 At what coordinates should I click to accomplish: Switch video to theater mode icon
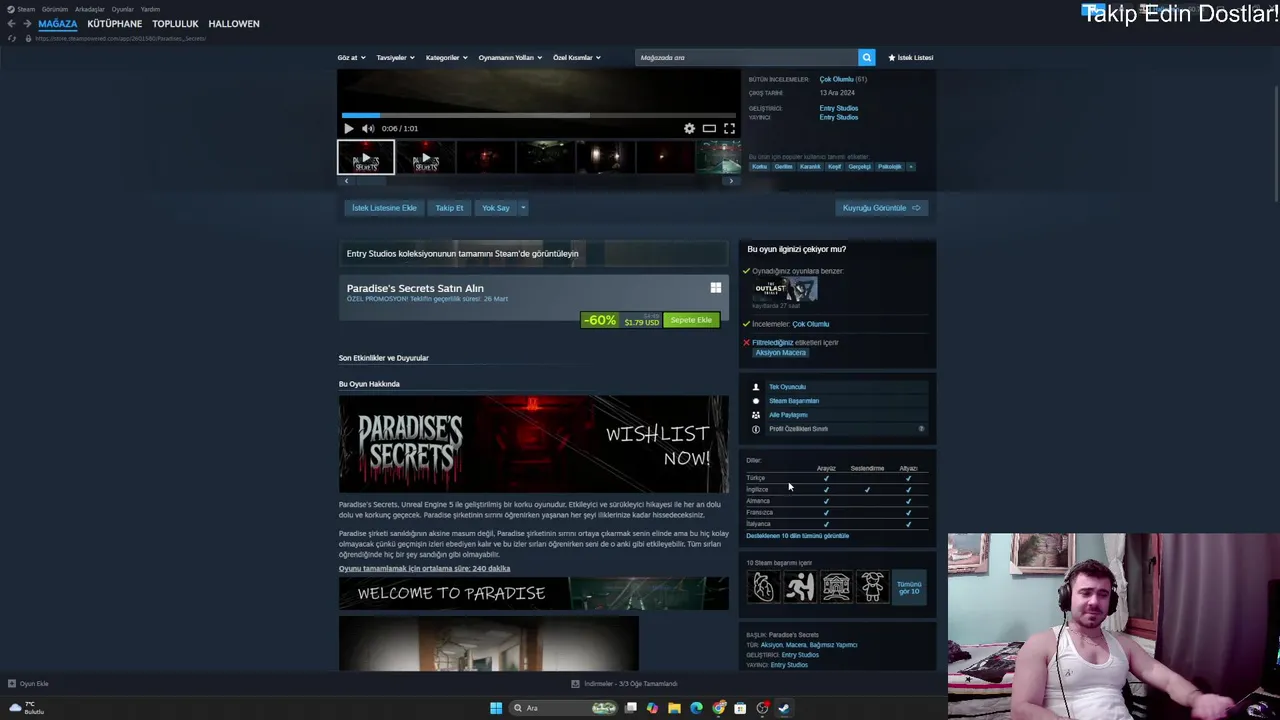(x=709, y=128)
